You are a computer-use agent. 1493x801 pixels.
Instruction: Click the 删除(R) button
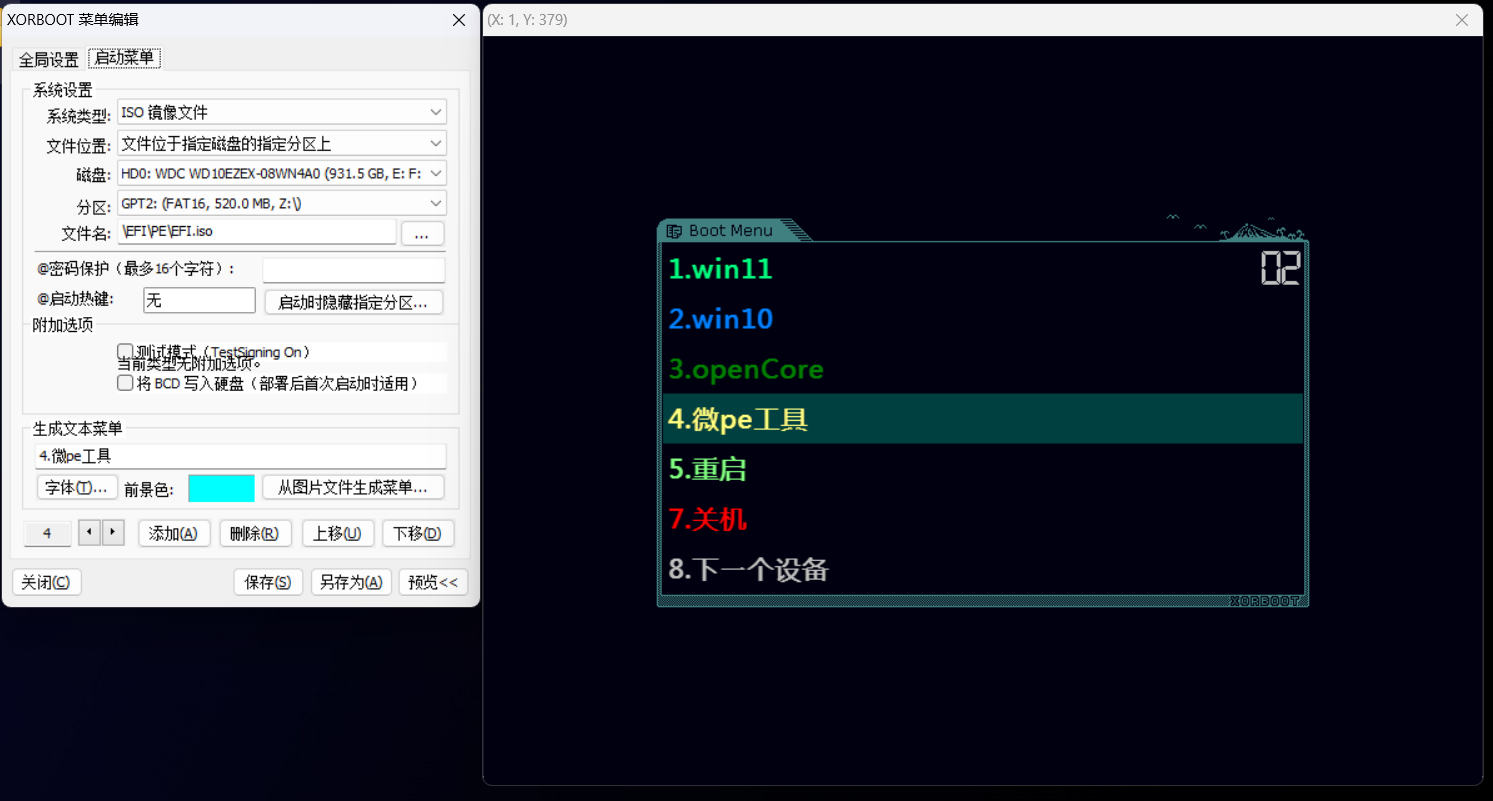(255, 533)
